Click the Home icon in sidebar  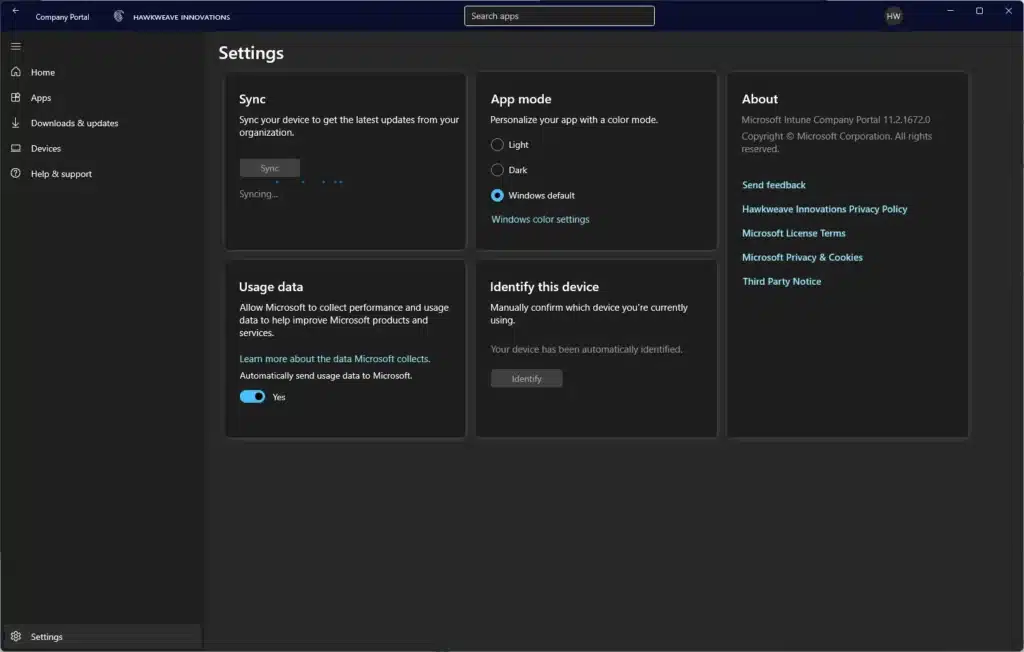click(x=15, y=72)
